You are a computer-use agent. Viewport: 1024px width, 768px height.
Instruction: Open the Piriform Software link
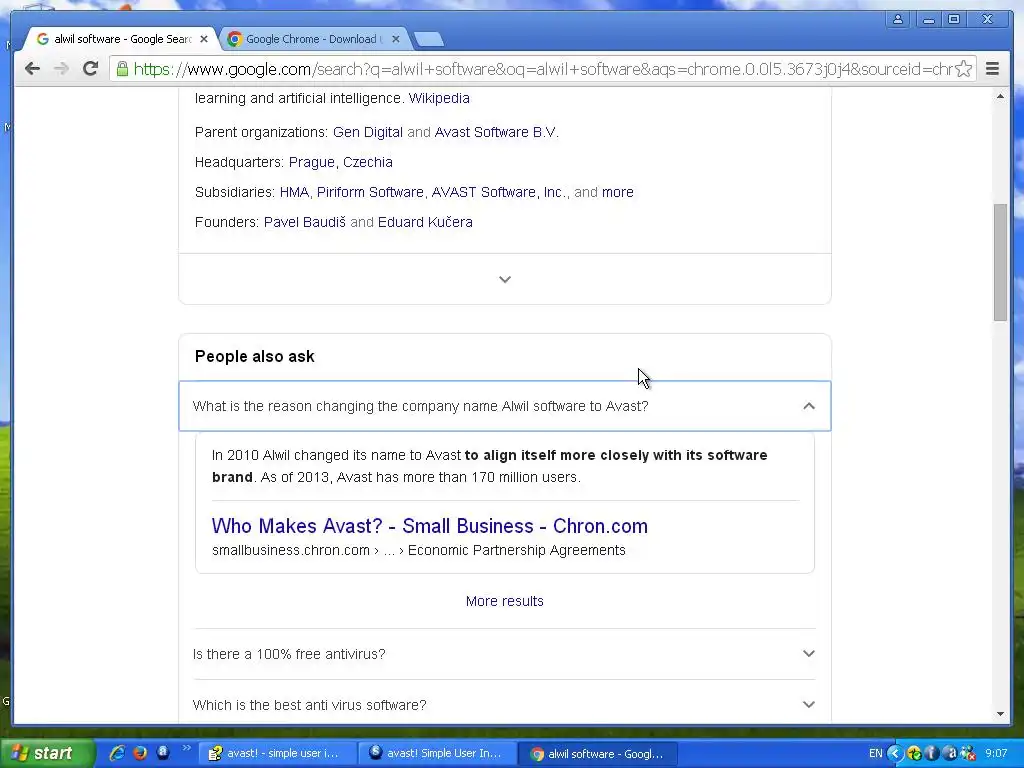[370, 192]
